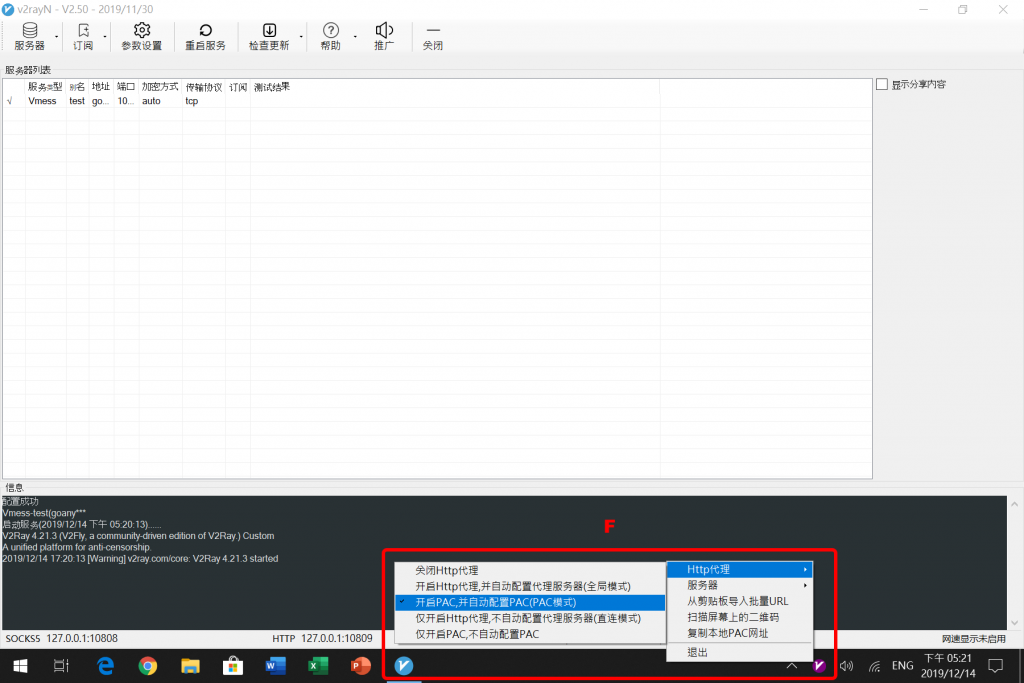Viewport: 1024px width, 683px height.
Task: Open Task View on the taskbar
Action: [x=61, y=666]
